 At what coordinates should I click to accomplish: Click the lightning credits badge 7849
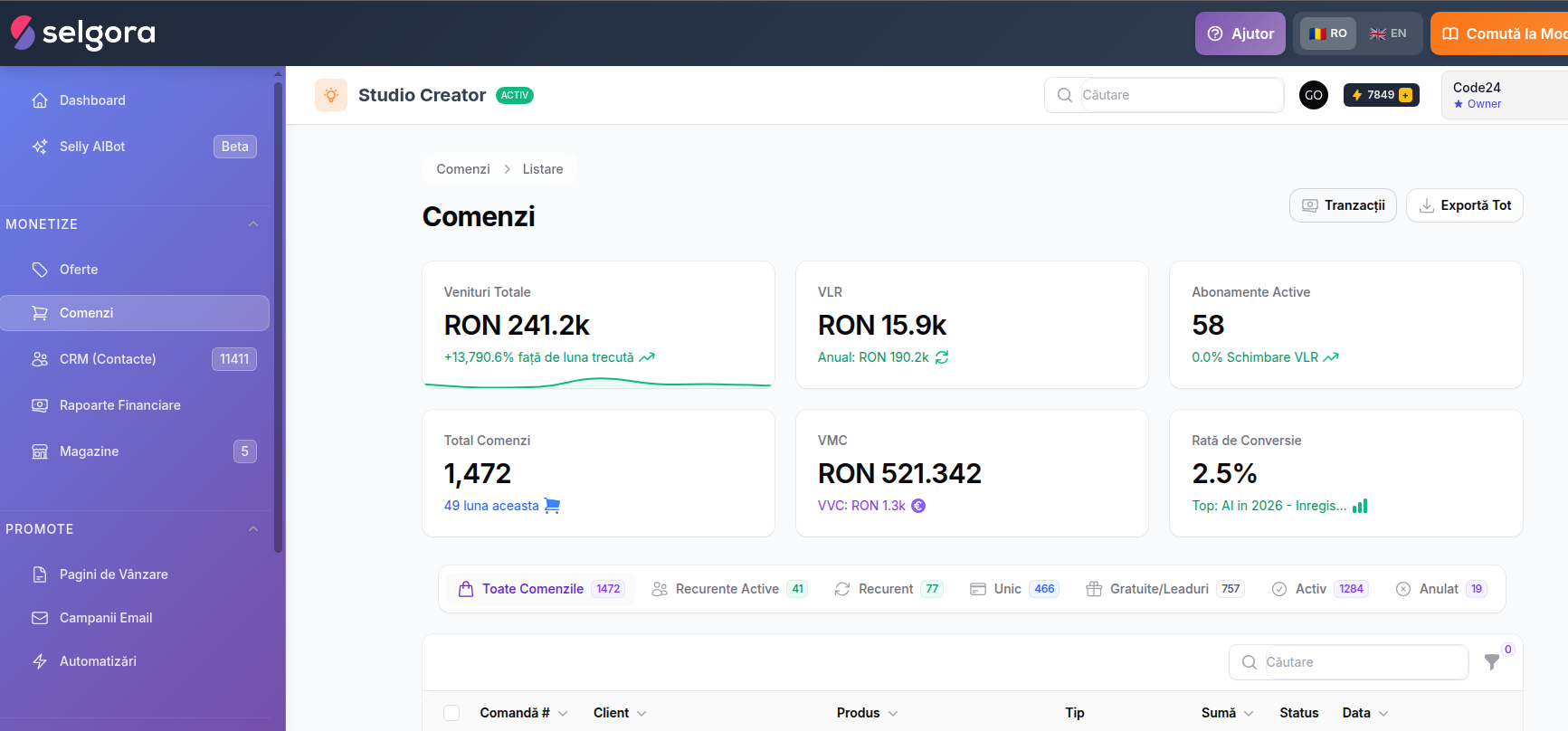click(1382, 95)
